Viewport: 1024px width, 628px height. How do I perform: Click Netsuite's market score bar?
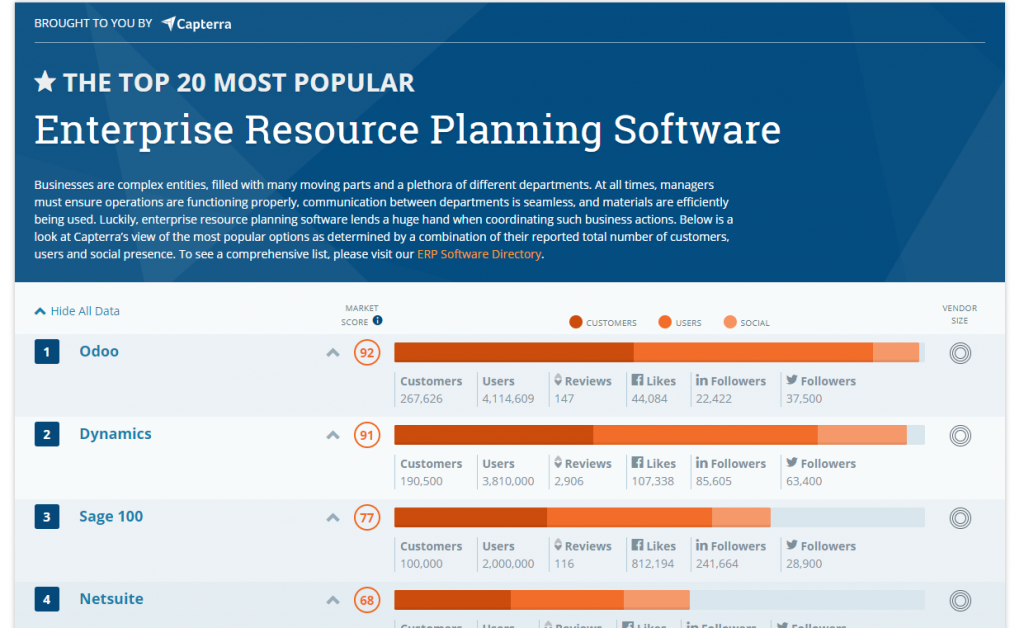pos(660,600)
